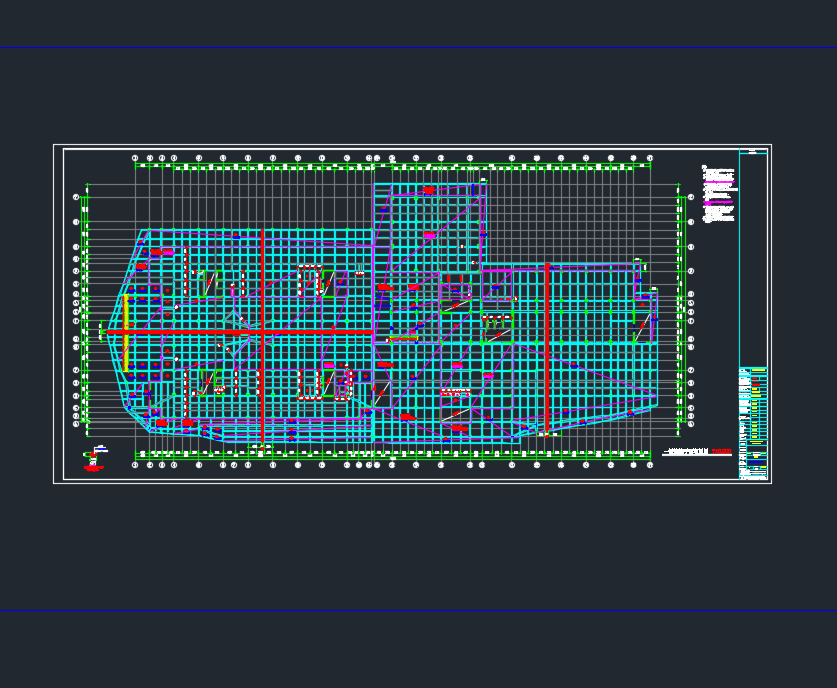Viewport: 837px width, 688px height.
Task: Click the header cell atop the title strip
Action: click(754, 151)
